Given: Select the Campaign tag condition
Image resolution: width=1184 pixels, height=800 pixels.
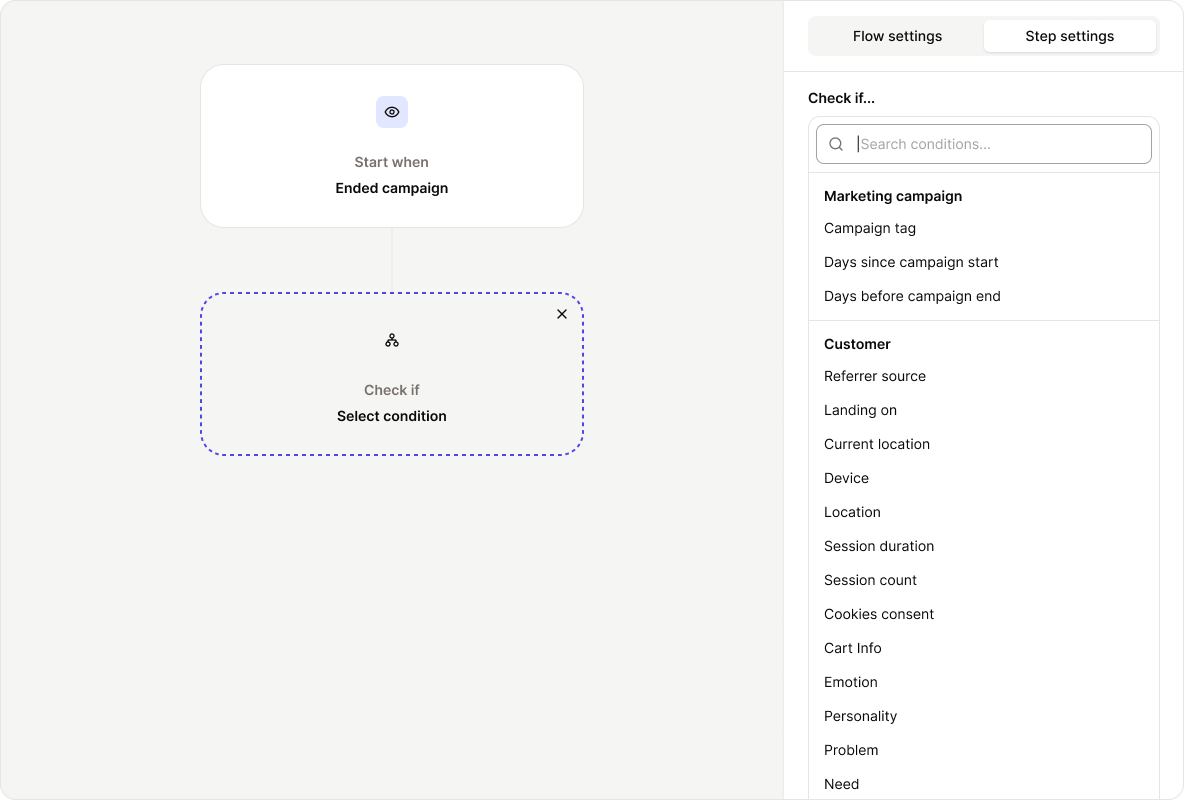Looking at the screenshot, I should [869, 228].
